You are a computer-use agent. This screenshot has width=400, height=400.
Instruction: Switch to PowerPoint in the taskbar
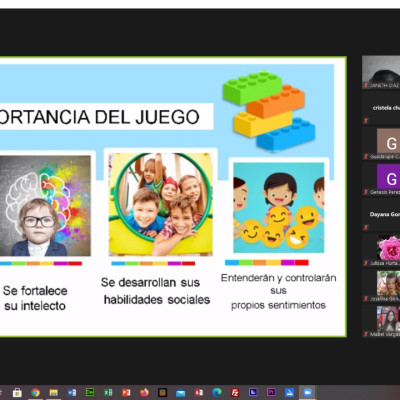(x=126, y=393)
